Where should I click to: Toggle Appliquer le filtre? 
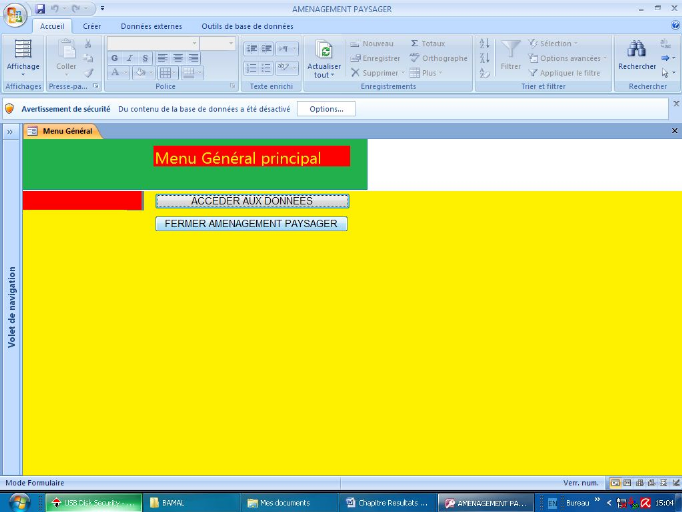click(x=567, y=73)
